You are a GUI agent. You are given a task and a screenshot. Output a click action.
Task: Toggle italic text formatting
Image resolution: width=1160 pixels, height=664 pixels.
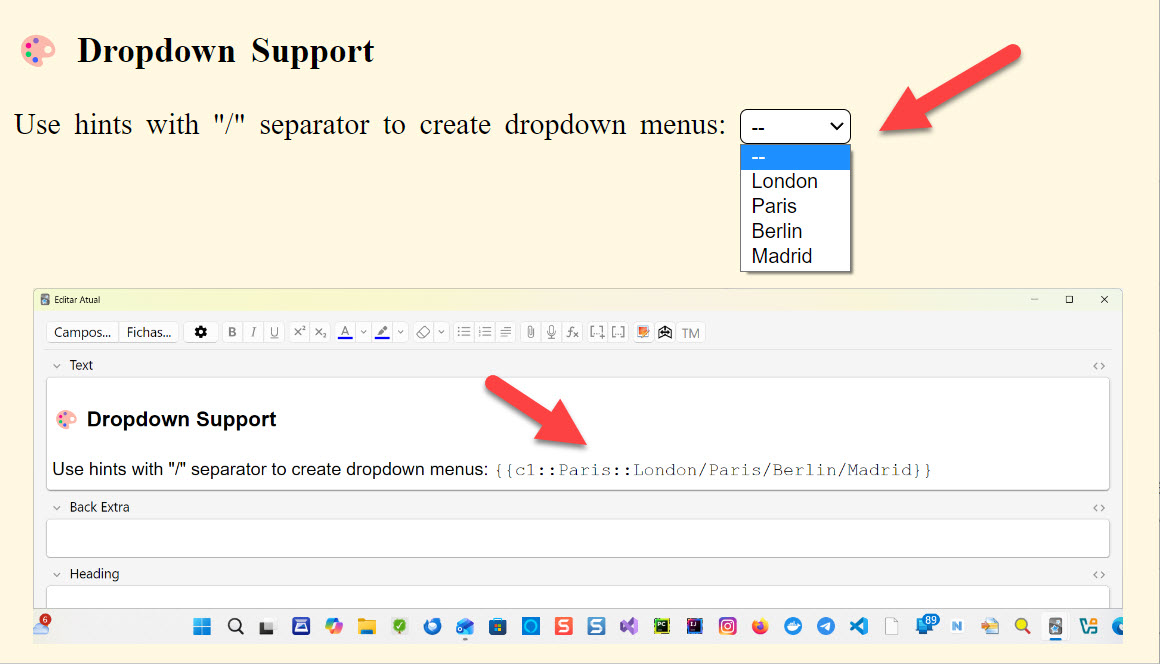[253, 332]
